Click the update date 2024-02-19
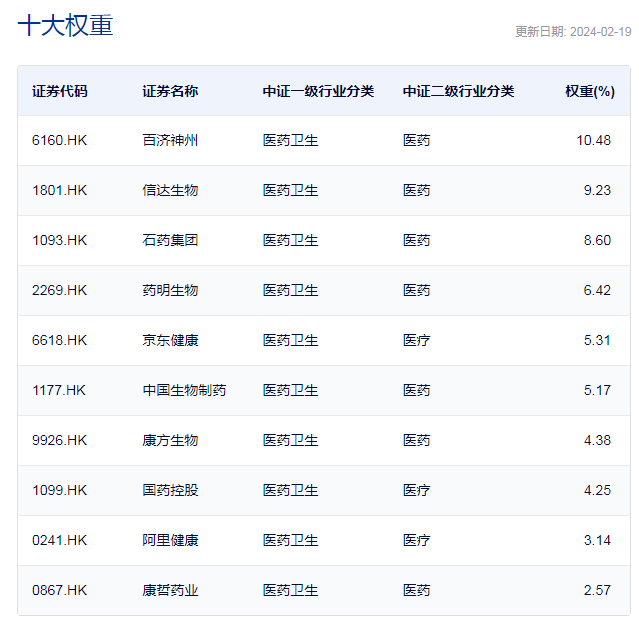Viewport: 639px width, 626px height. coord(601,32)
